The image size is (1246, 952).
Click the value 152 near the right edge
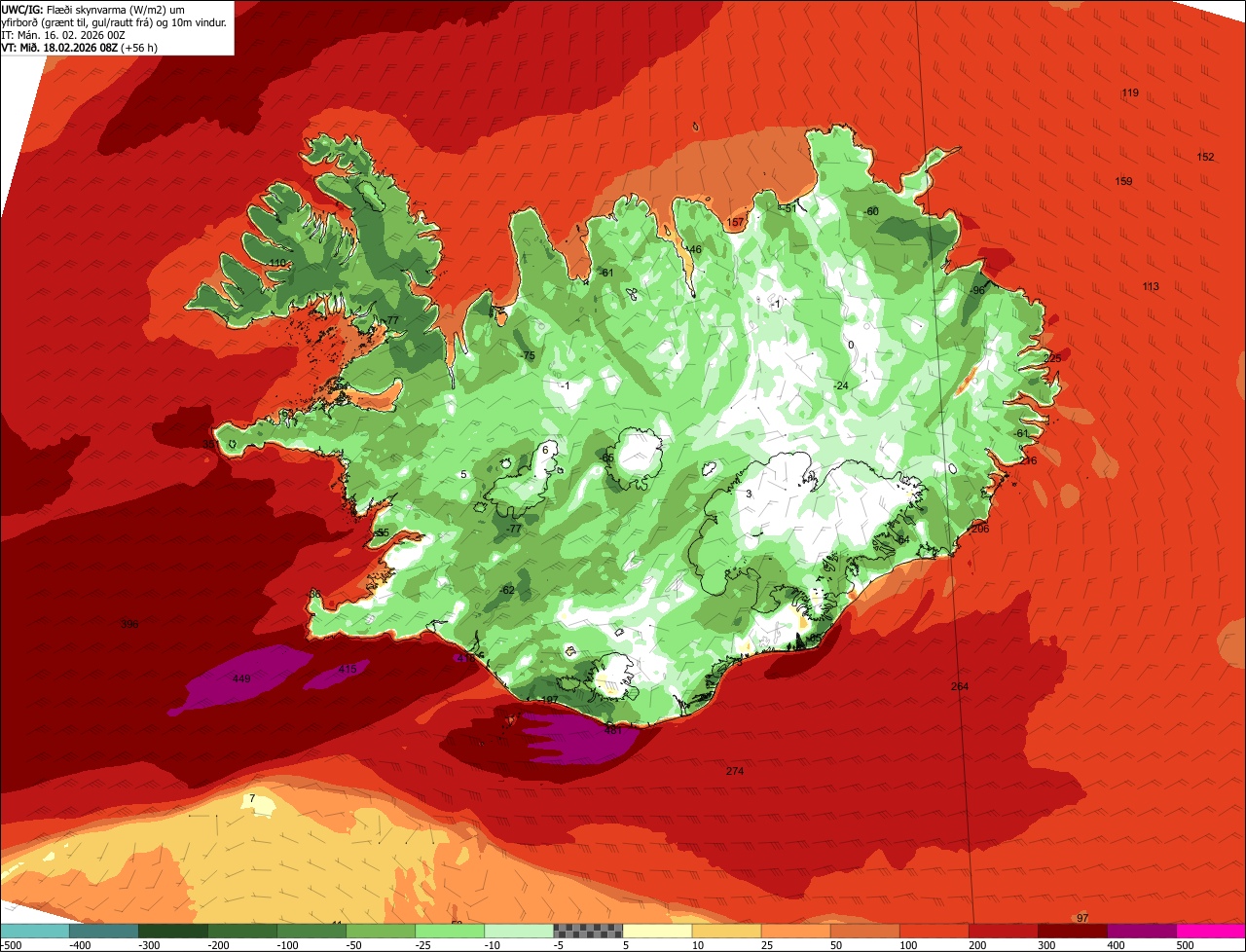click(1205, 158)
